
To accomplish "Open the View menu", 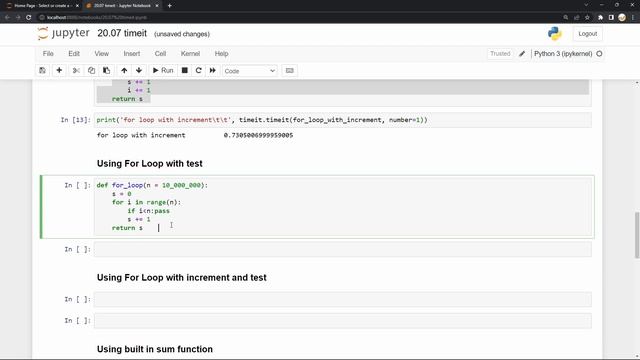I will click(102, 53).
